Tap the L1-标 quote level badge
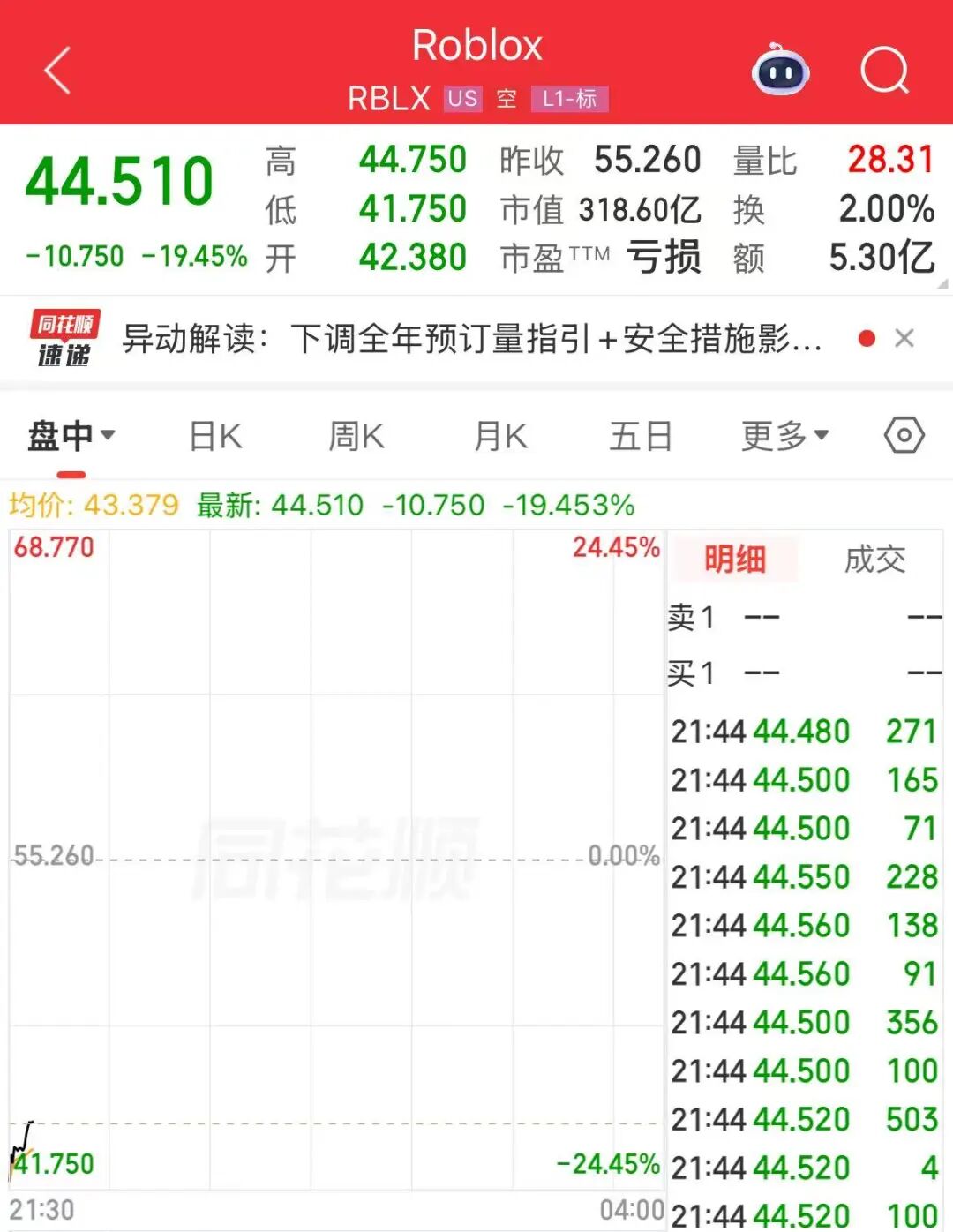953x1232 pixels. [x=569, y=98]
